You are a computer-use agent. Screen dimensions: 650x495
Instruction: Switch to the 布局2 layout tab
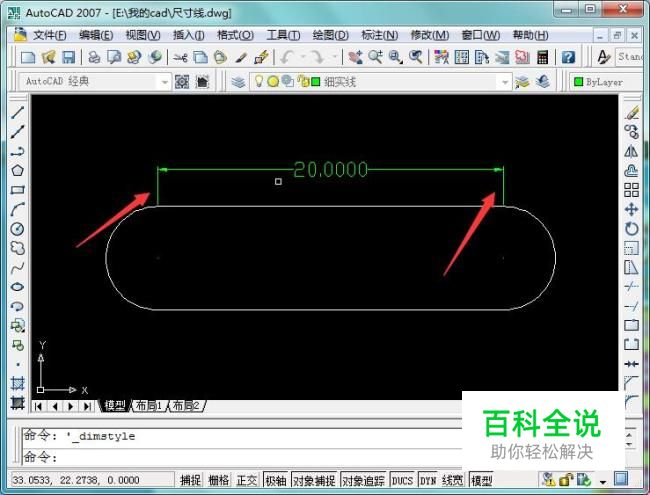pos(187,405)
